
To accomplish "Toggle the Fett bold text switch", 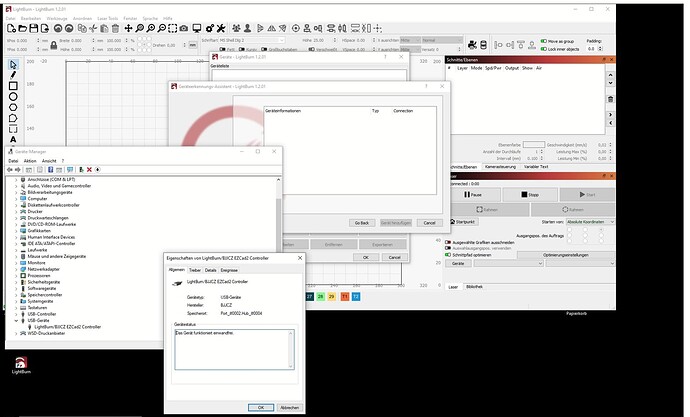I will (x=222, y=49).
